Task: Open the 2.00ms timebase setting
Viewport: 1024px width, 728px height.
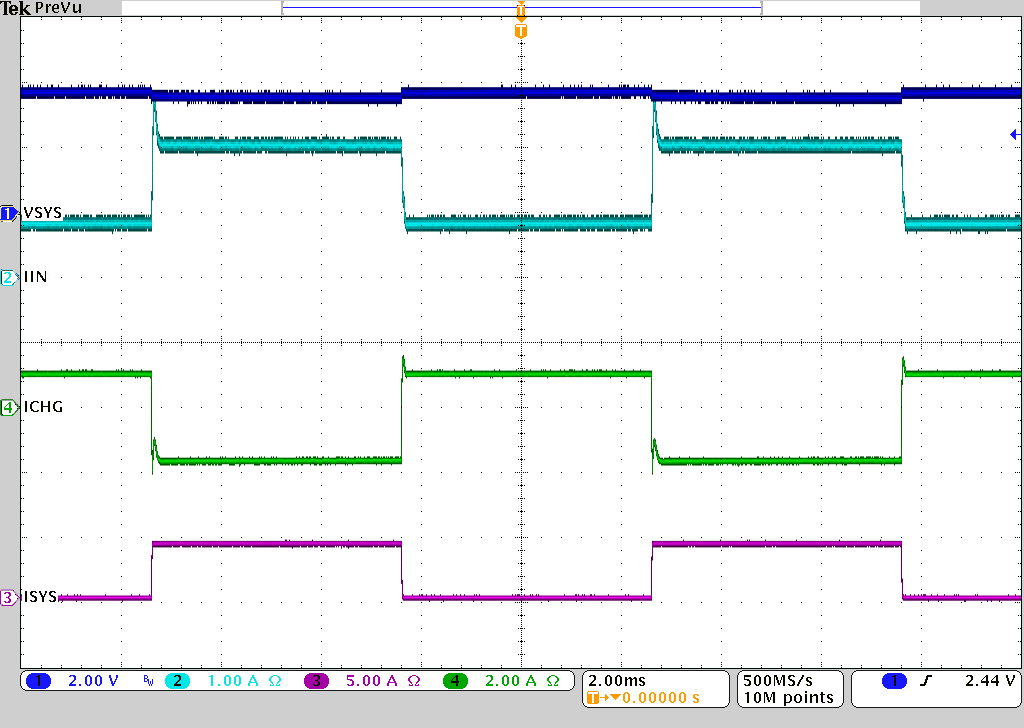Action: pyautogui.click(x=615, y=679)
